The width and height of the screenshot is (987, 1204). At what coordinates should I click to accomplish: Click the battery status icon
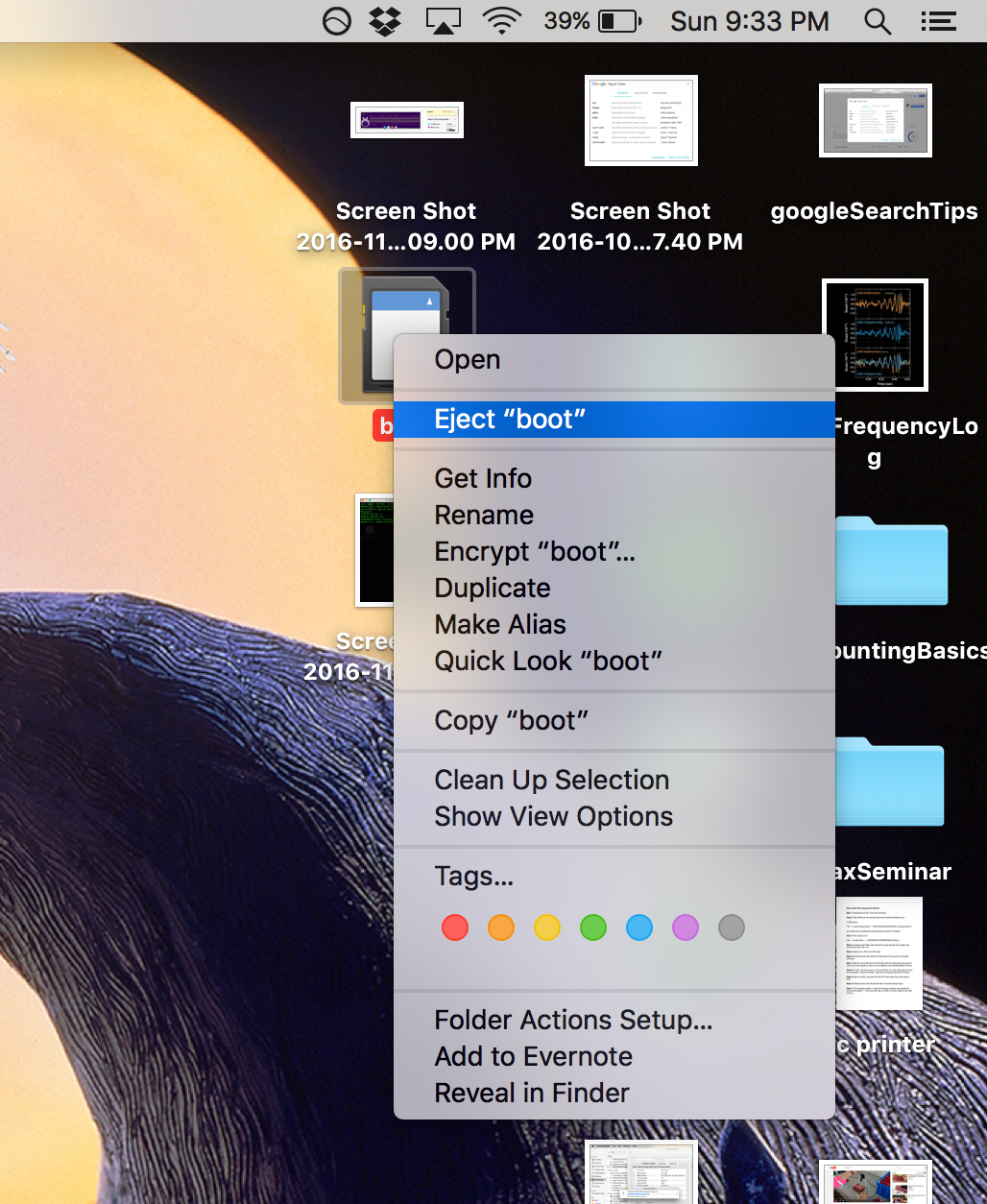pos(619,21)
